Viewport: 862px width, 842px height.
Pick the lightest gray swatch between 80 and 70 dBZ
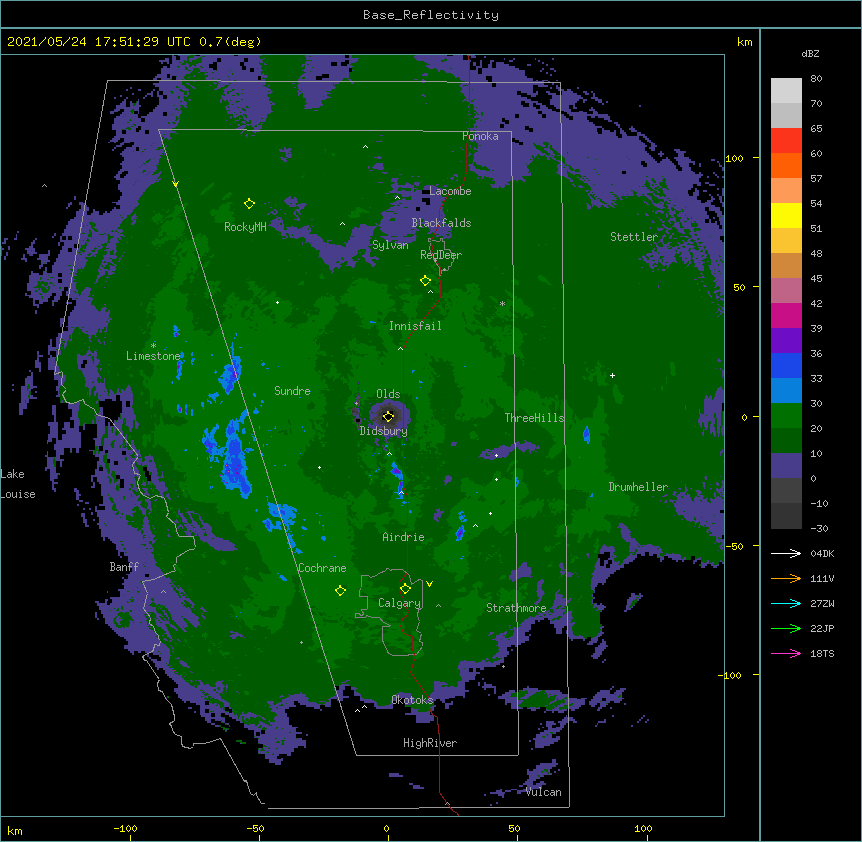point(786,91)
